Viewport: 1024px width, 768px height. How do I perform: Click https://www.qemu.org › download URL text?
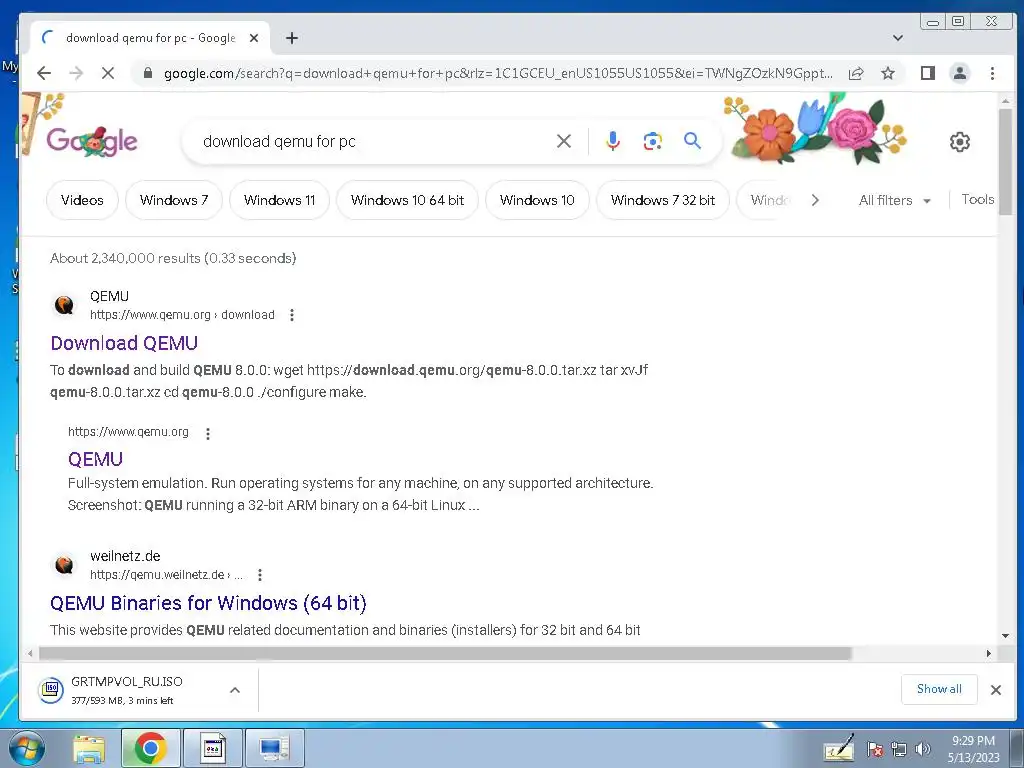pos(182,315)
